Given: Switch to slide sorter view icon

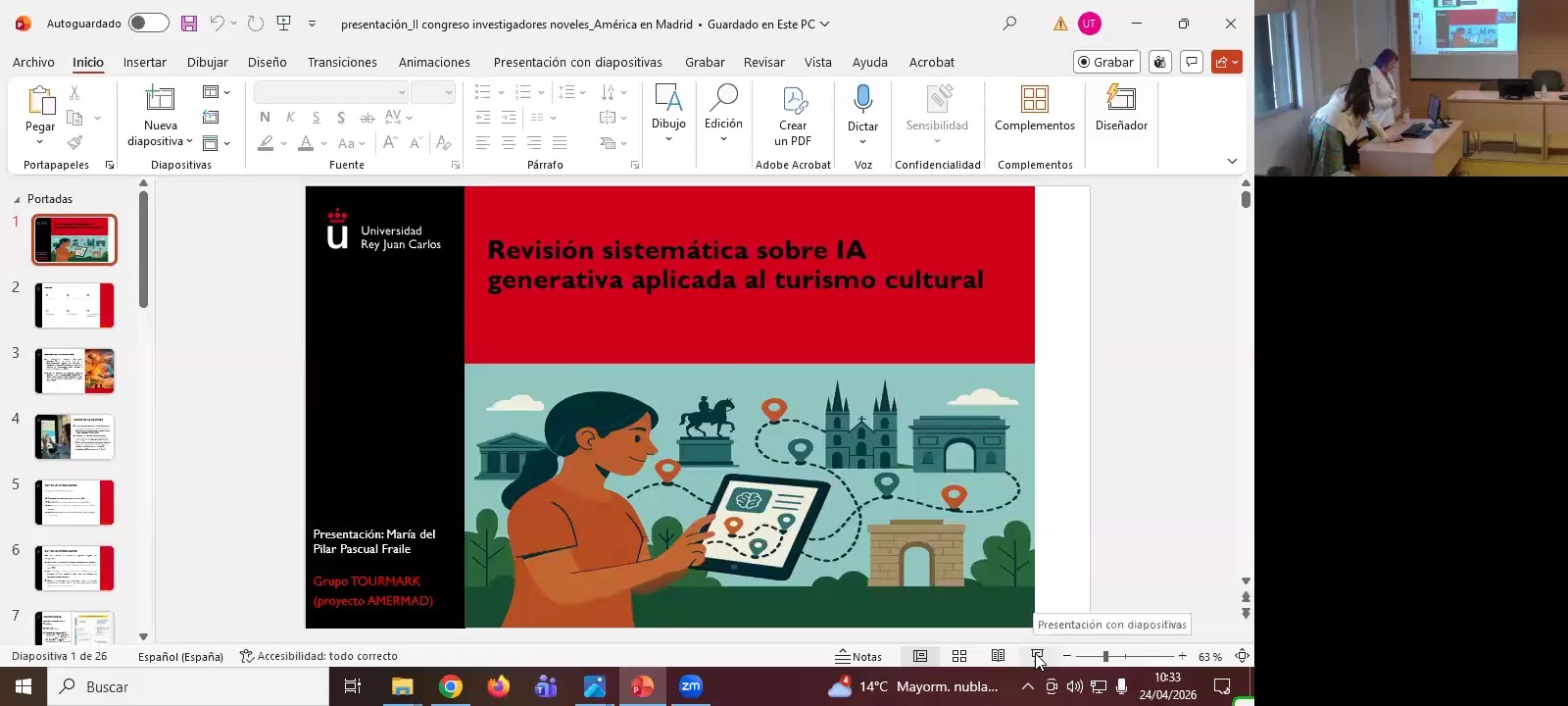Looking at the screenshot, I should click(x=959, y=656).
